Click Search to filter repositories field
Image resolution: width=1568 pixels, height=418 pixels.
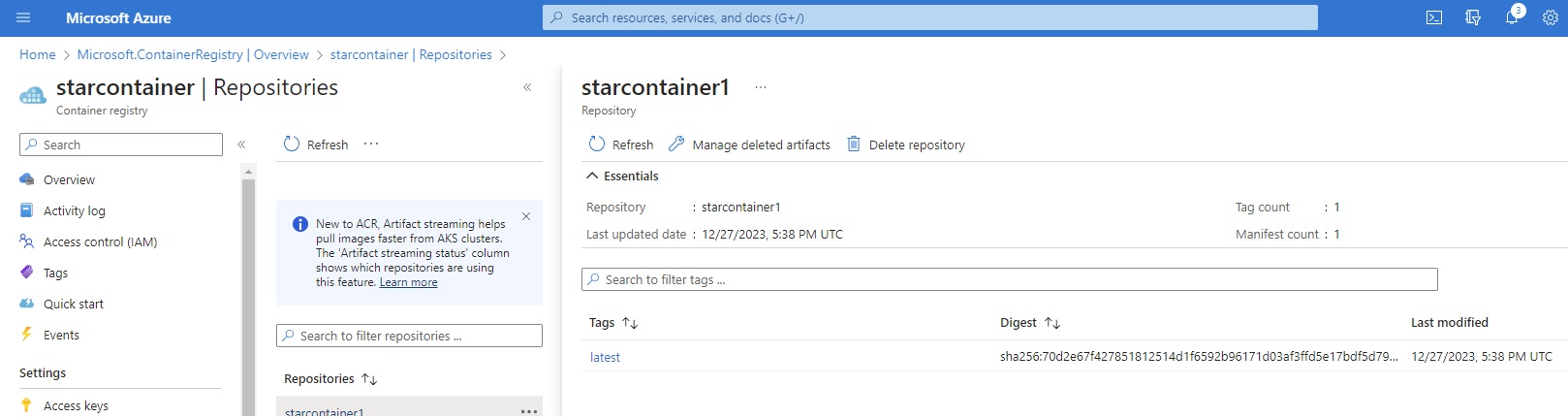click(x=409, y=336)
